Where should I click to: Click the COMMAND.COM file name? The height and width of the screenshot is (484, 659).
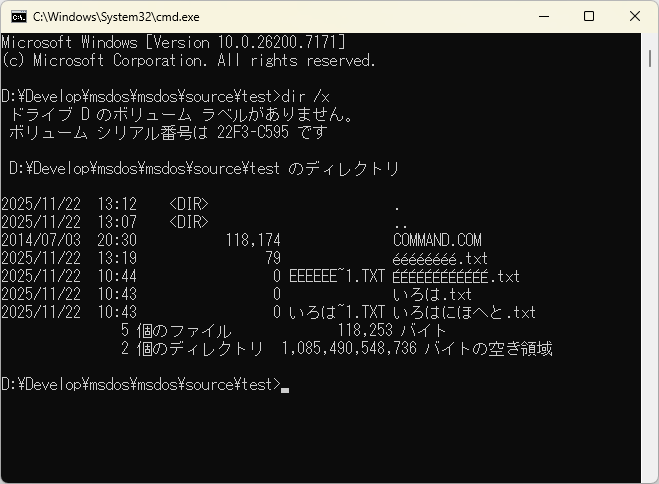[437, 240]
